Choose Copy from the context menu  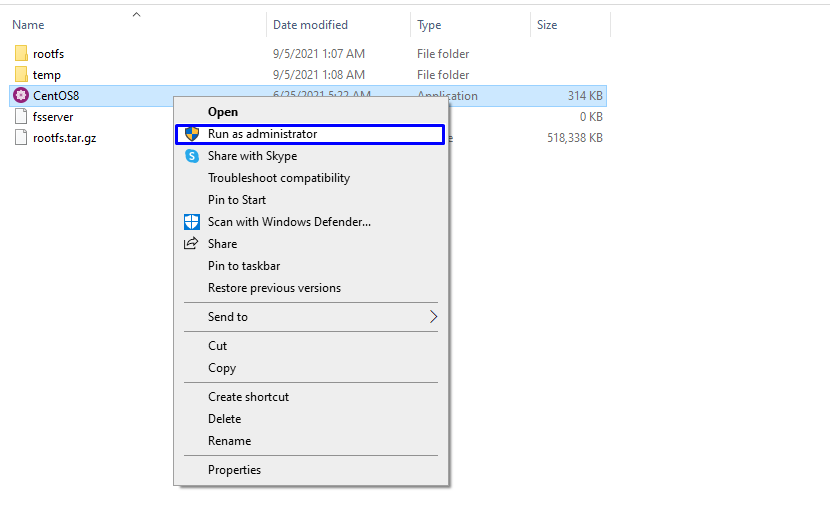click(x=222, y=368)
